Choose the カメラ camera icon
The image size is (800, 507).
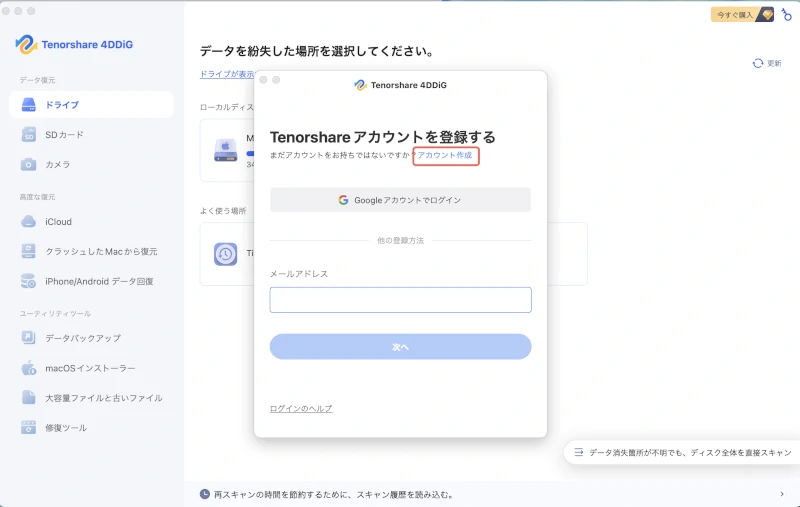pos(29,164)
